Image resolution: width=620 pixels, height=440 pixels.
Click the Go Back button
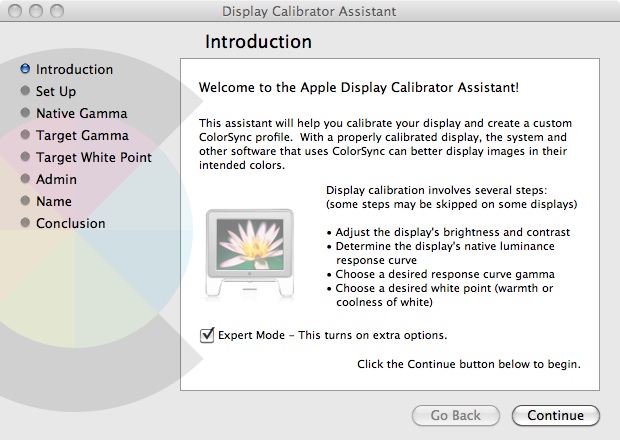(456, 415)
